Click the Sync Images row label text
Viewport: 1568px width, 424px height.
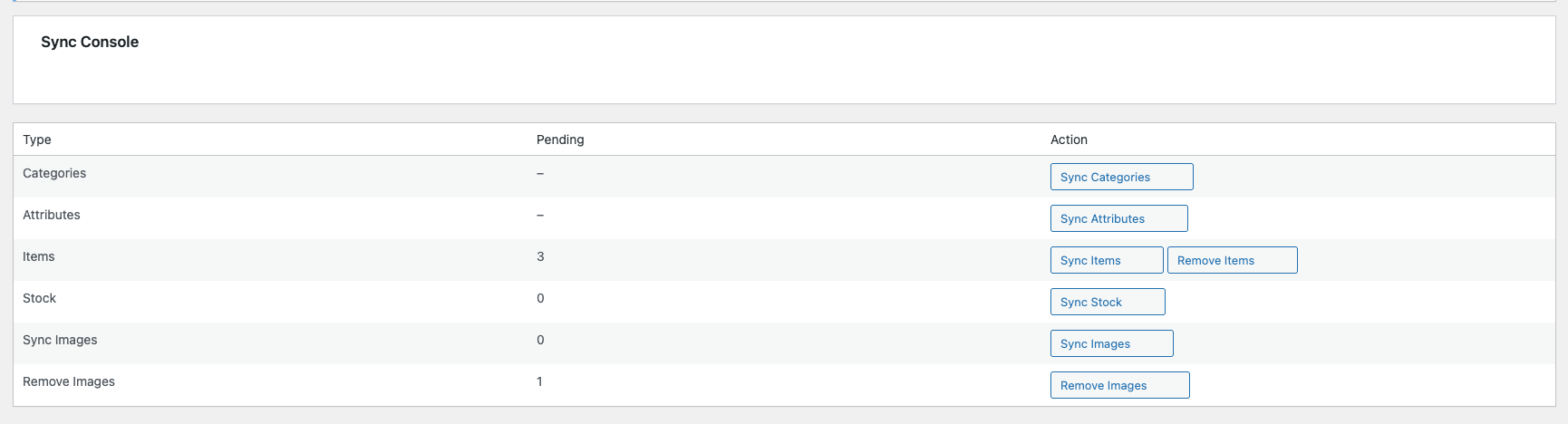click(x=60, y=340)
